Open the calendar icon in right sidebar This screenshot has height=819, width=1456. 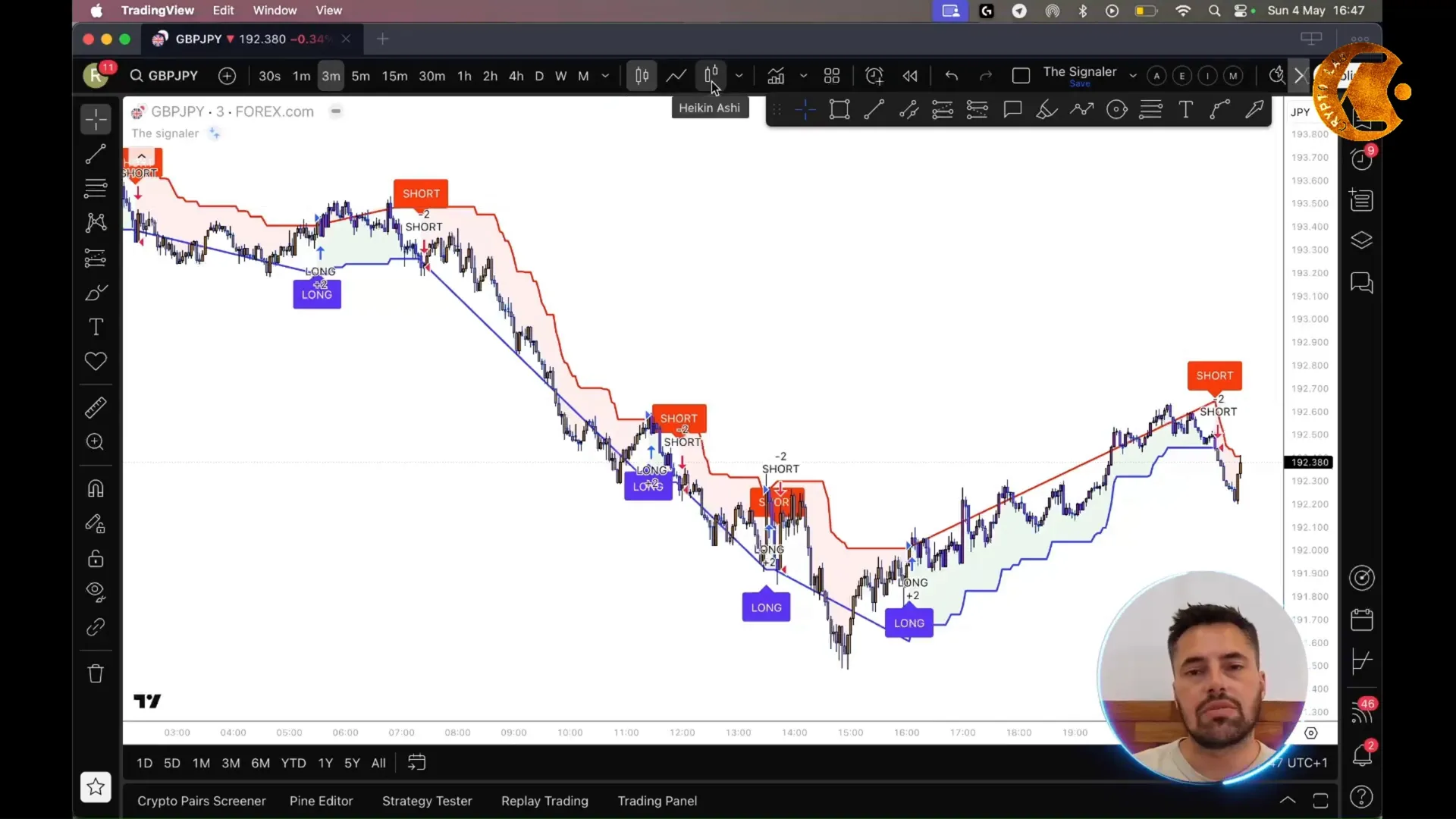[x=1362, y=620]
